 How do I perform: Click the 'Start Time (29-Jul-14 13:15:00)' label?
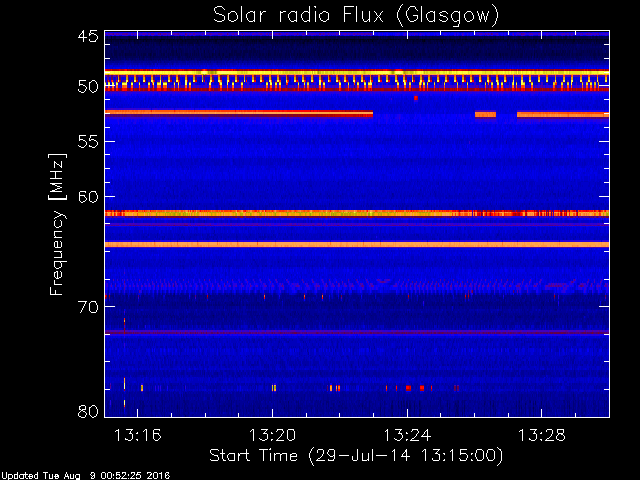point(356,456)
